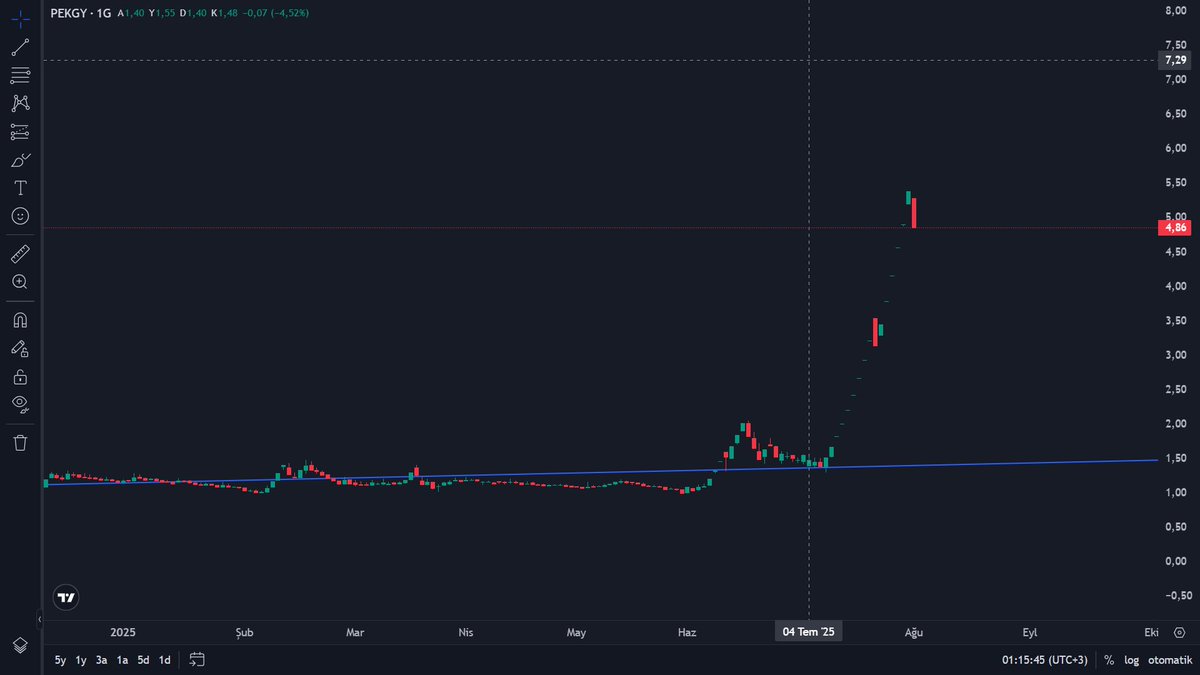Click the 7,29 crosshair price label
Viewport: 1200px width, 675px height.
point(1176,60)
